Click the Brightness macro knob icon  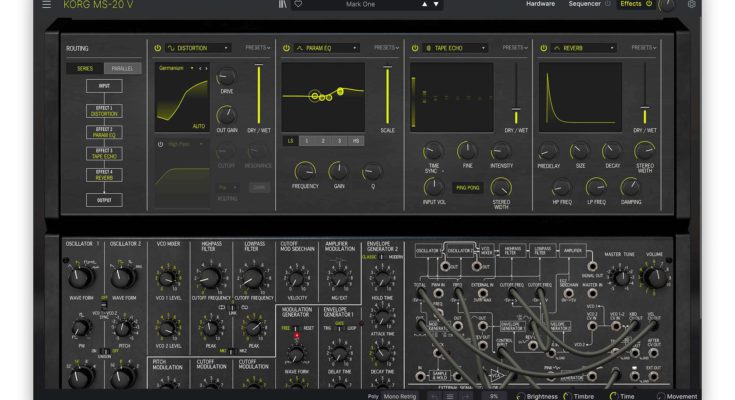click(x=519, y=396)
